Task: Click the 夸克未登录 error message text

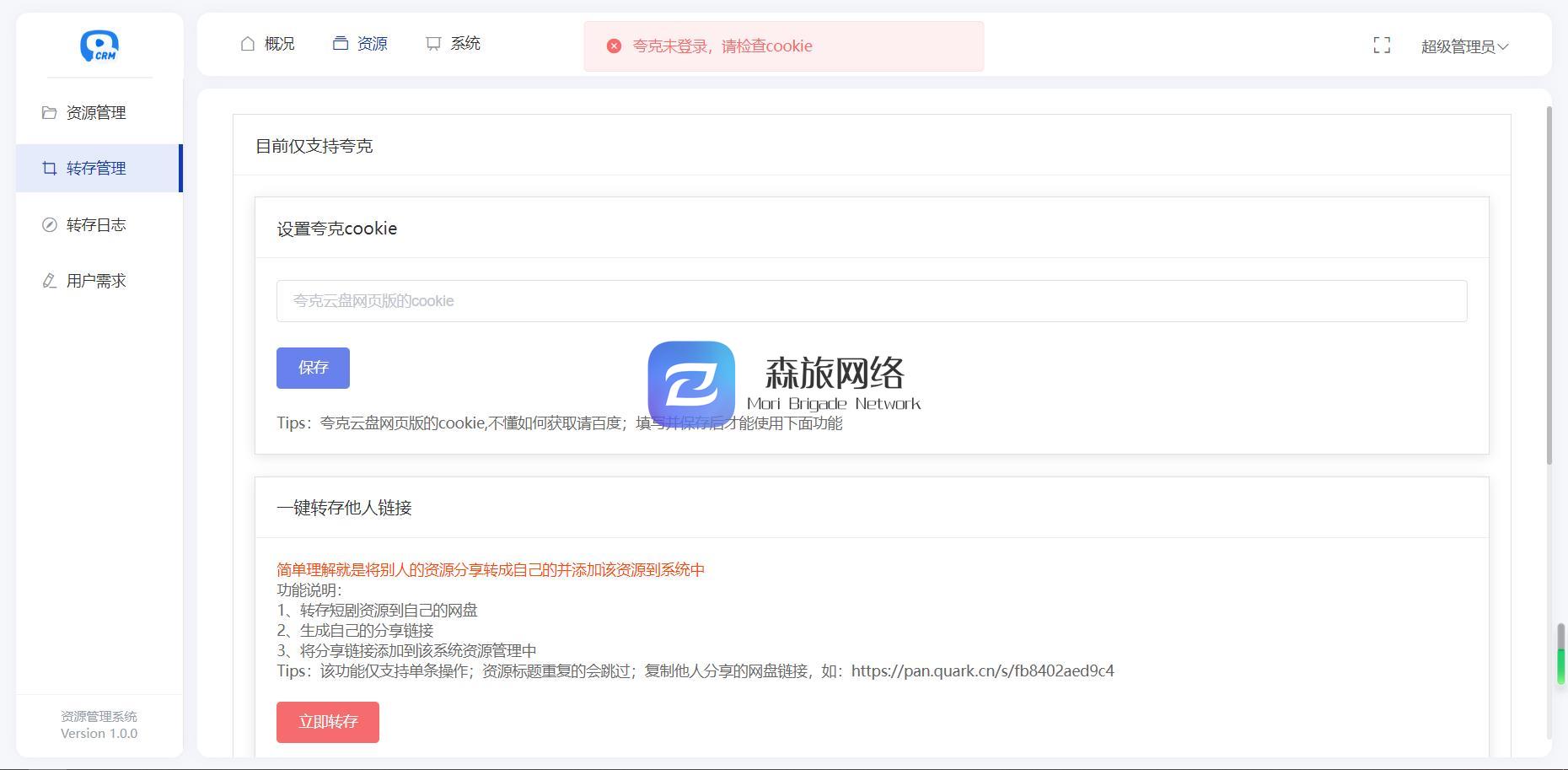Action: (x=722, y=46)
